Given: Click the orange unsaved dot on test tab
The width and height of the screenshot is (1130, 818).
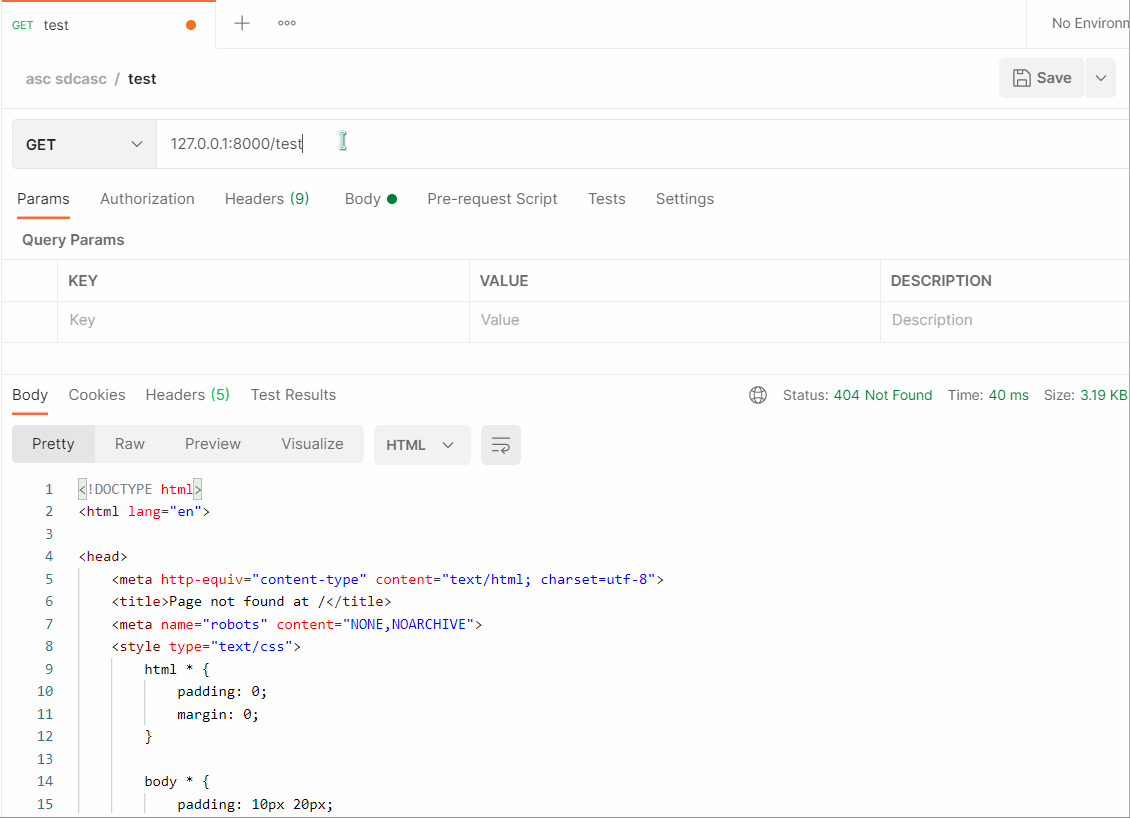Looking at the screenshot, I should pyautogui.click(x=191, y=25).
